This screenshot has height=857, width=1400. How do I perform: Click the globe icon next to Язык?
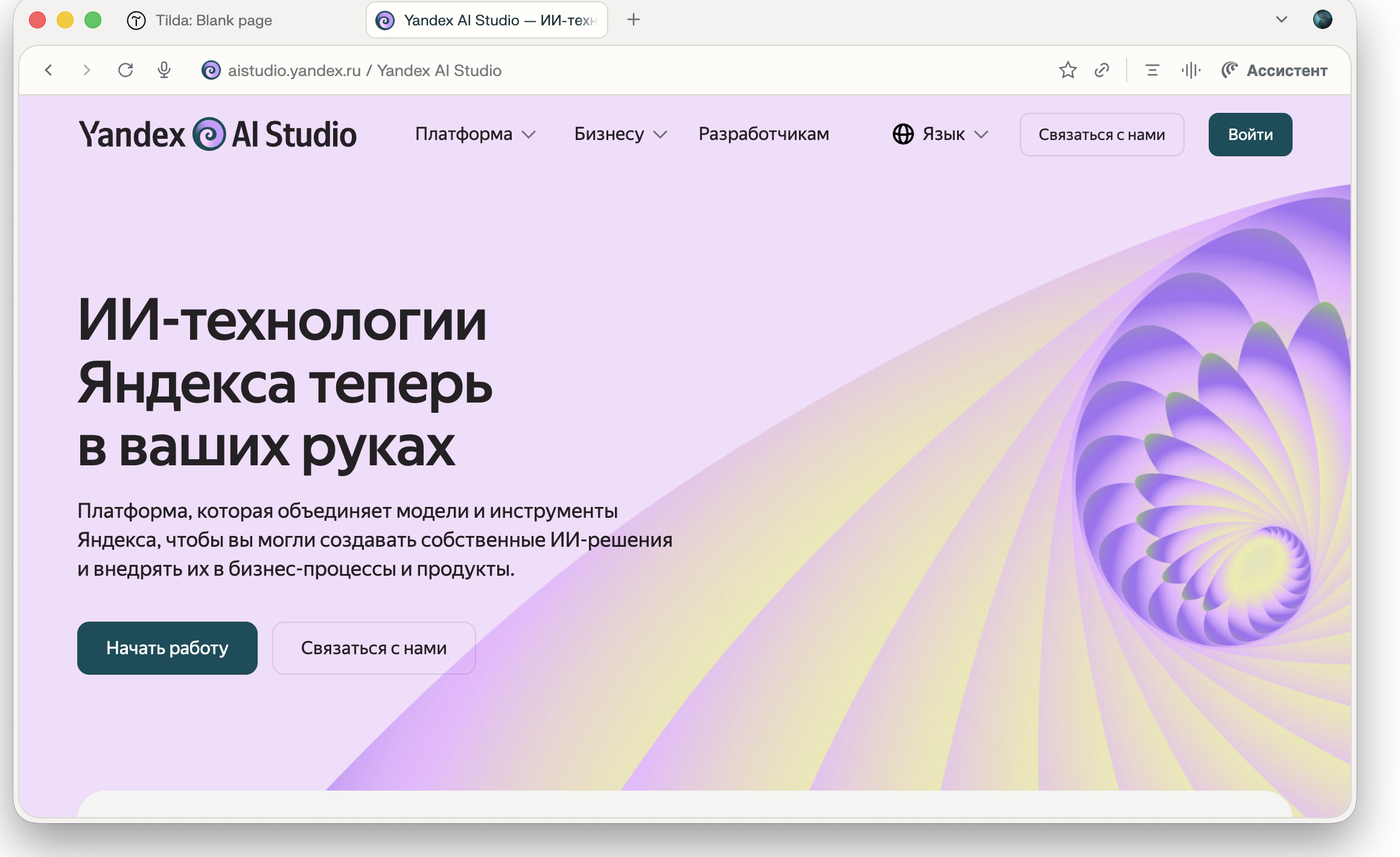(x=903, y=134)
